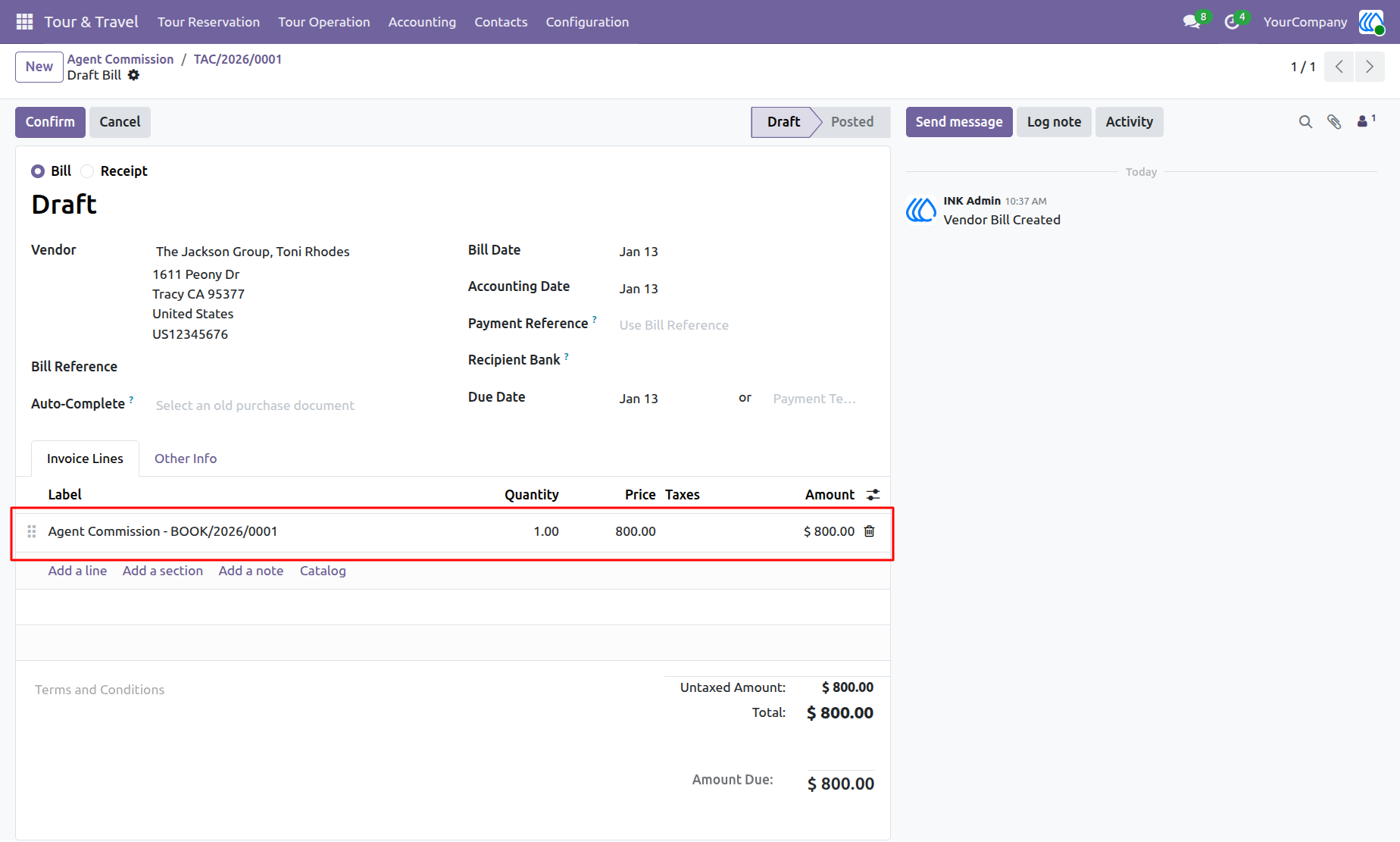Open the Vendor dropdown field
Screen dimensions: 1400x842
(x=295, y=252)
